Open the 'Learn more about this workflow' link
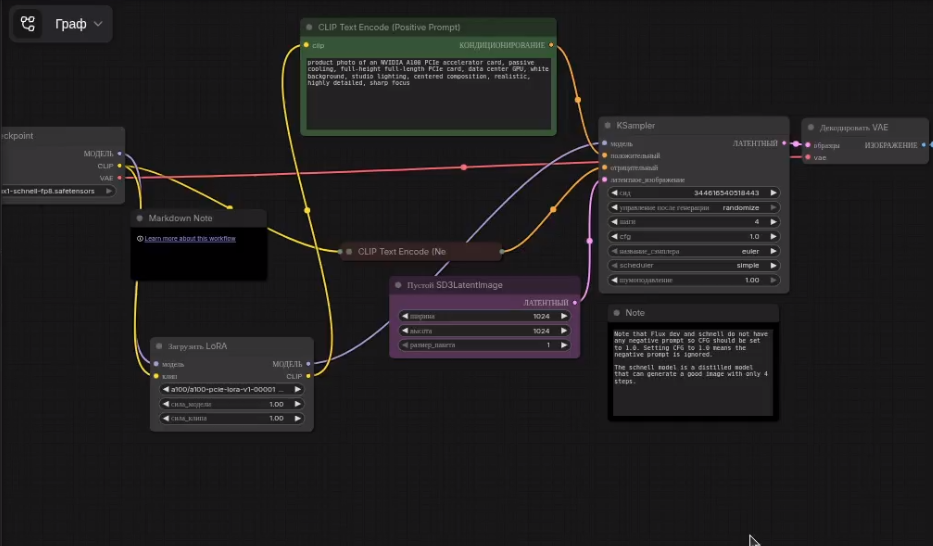 (x=190, y=239)
